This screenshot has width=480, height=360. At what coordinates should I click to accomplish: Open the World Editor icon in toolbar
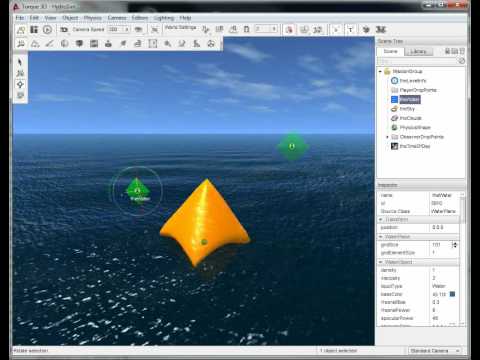point(21,30)
